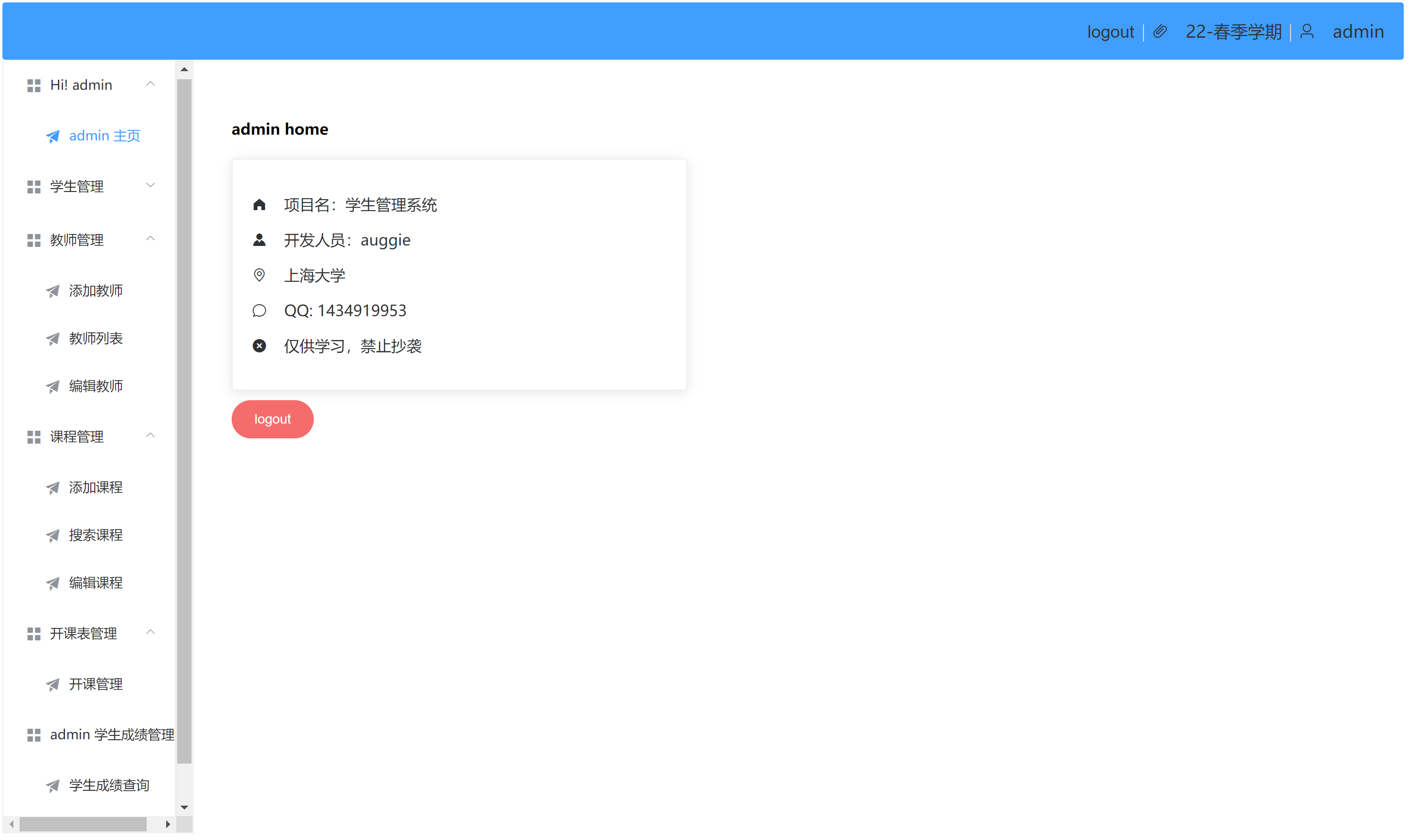The height and width of the screenshot is (840, 1409).
Task: Click the grid icon beside 学生管理
Action: [34, 187]
